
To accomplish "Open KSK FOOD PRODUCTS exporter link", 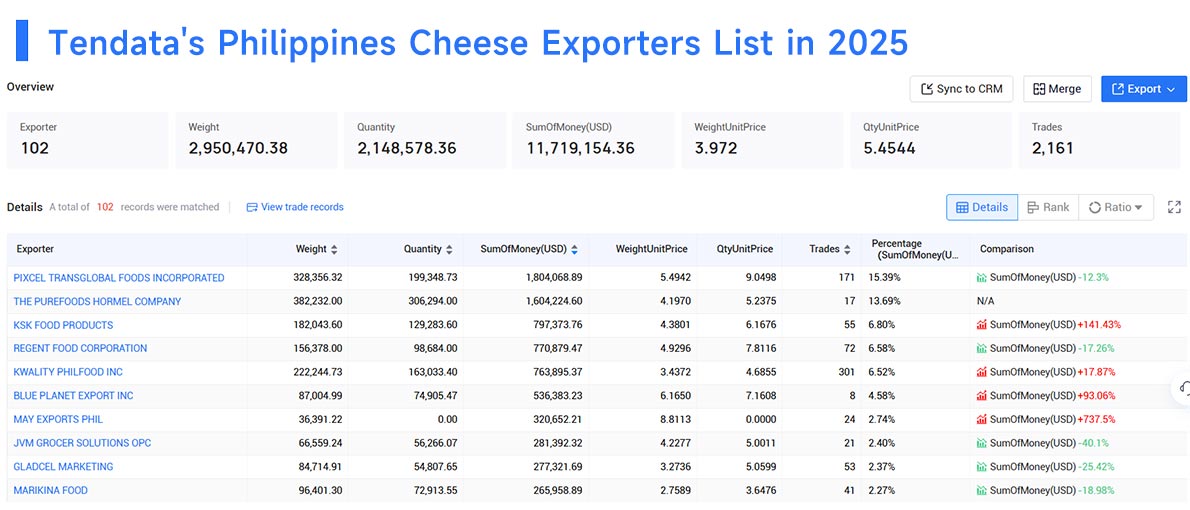I will click(63, 325).
